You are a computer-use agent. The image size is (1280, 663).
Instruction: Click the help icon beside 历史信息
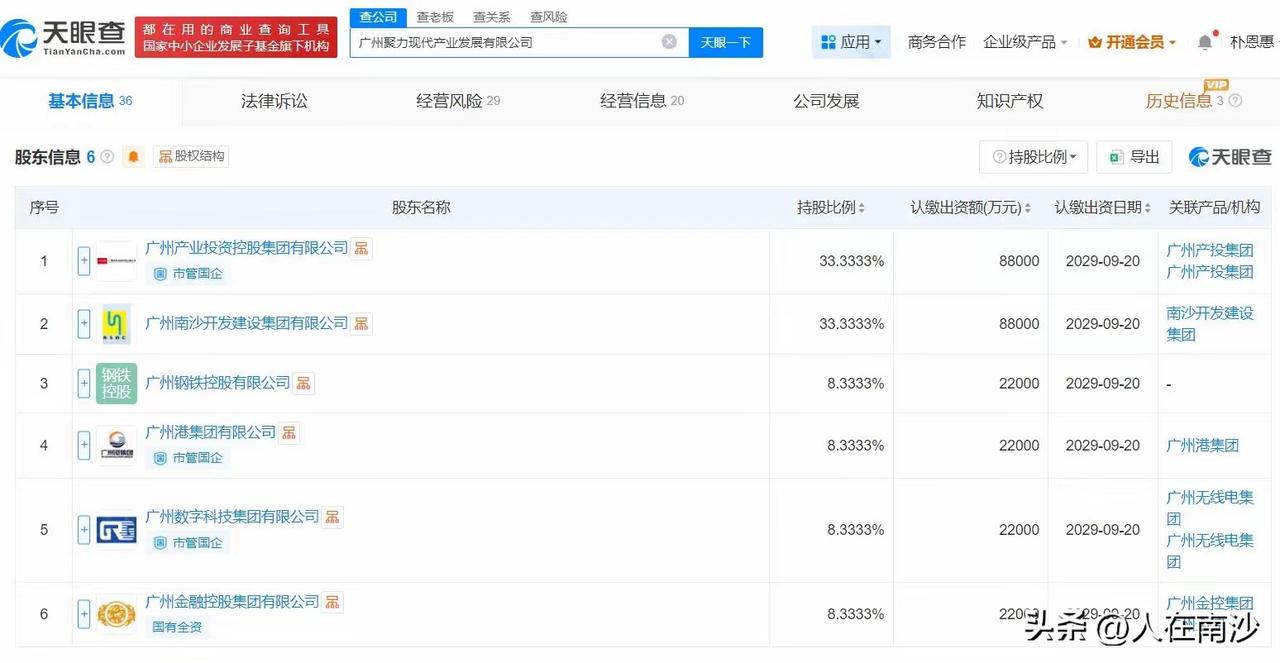click(x=1236, y=101)
